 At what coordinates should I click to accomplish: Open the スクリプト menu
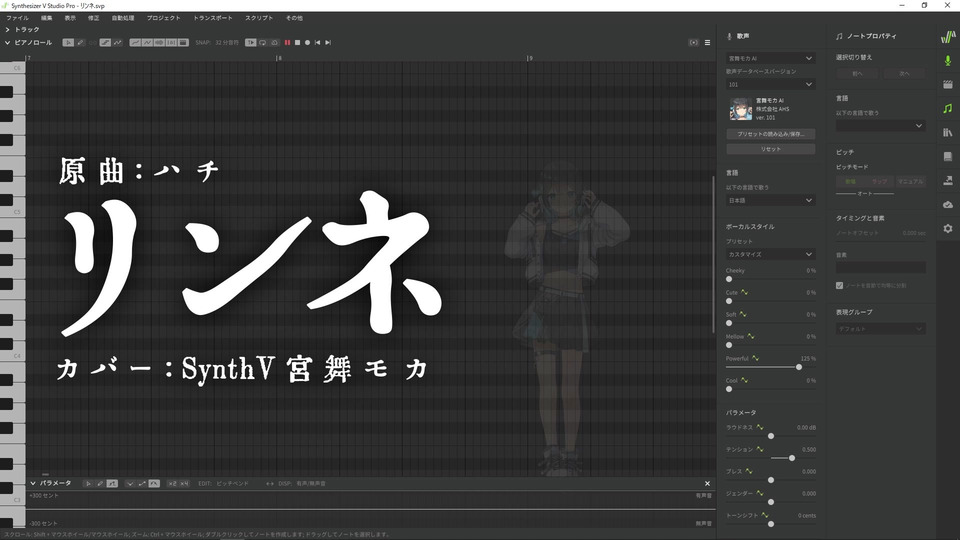pyautogui.click(x=259, y=18)
